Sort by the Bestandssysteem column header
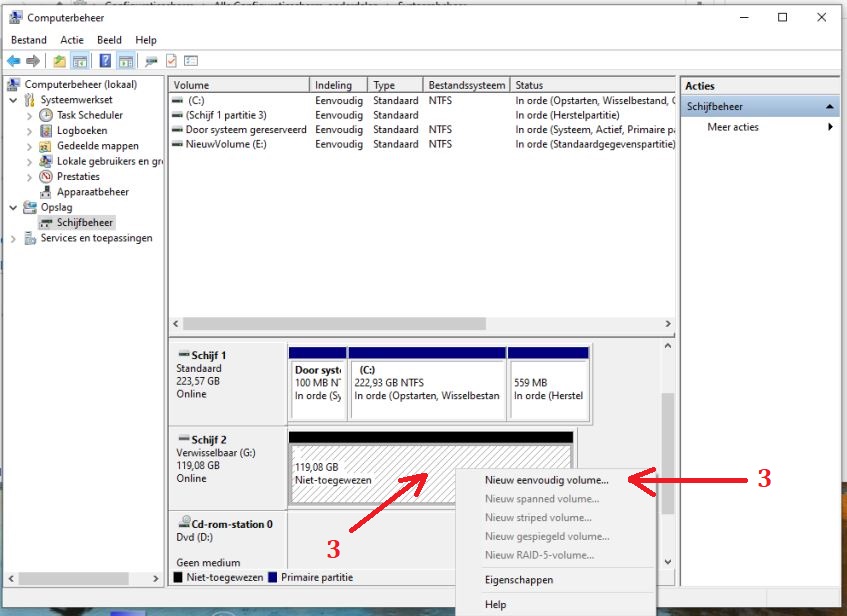Viewport: 847px width, 616px height. pos(467,85)
